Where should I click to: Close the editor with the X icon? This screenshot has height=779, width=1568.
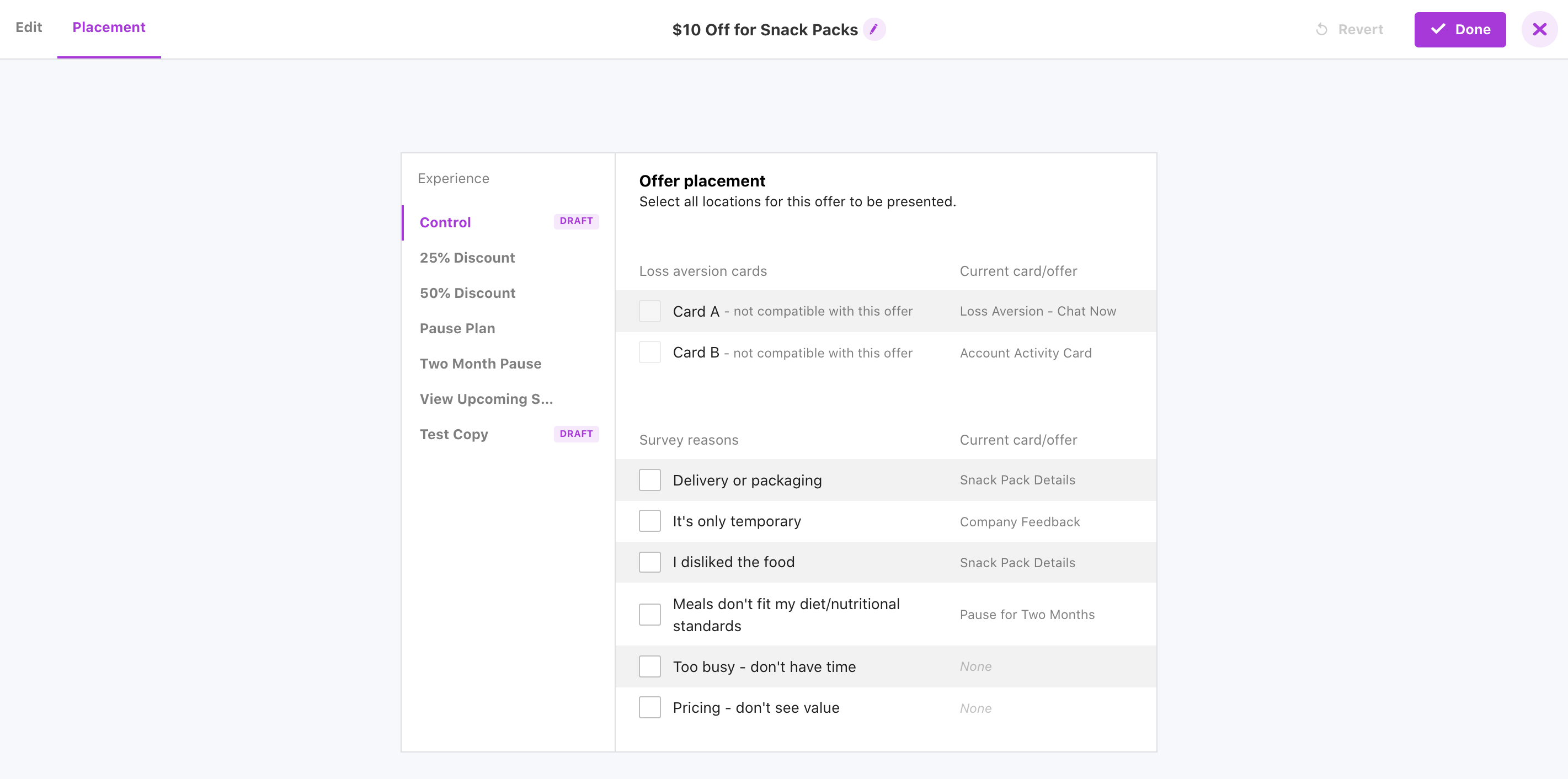click(x=1539, y=29)
